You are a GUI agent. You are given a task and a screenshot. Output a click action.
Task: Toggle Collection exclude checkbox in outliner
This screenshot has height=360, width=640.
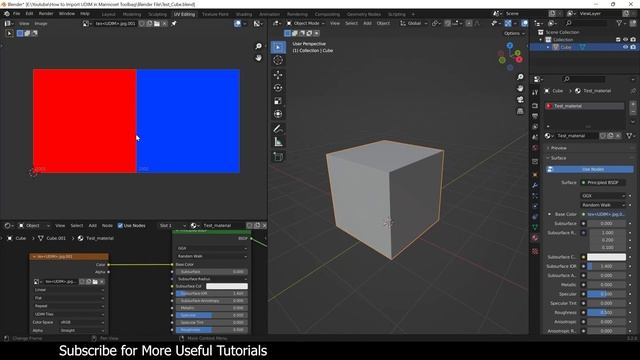click(x=618, y=40)
